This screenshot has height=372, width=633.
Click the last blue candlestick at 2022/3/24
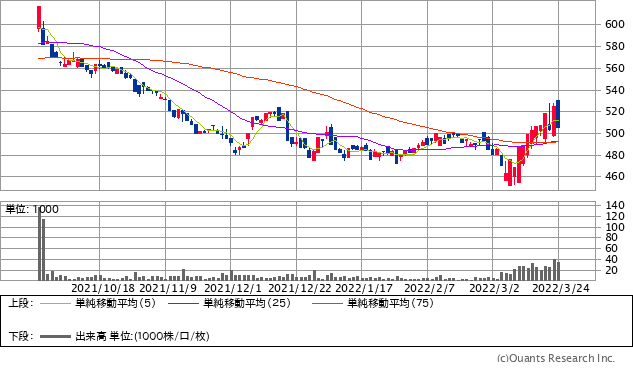click(558, 114)
